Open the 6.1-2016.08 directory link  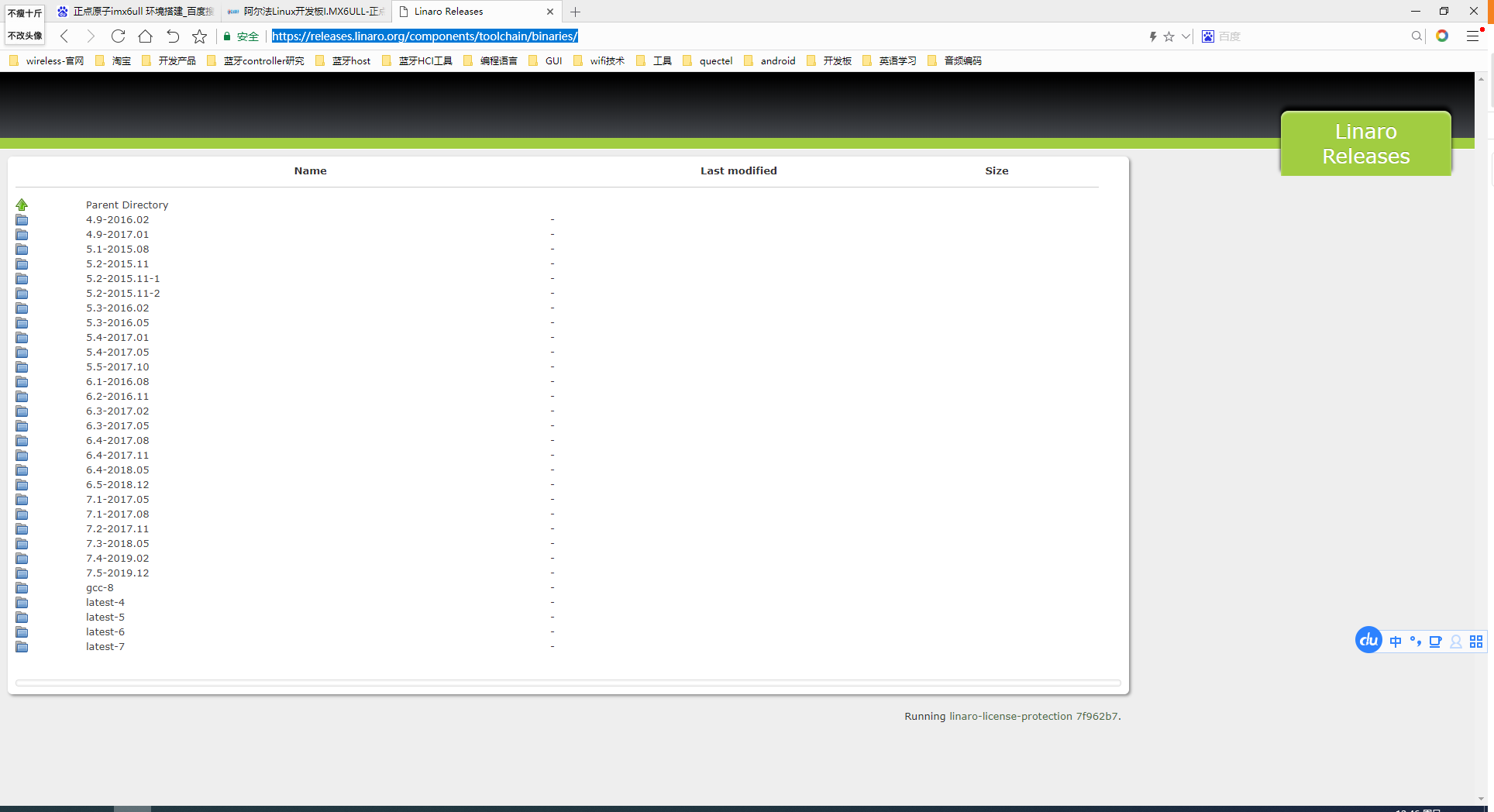[x=117, y=382]
